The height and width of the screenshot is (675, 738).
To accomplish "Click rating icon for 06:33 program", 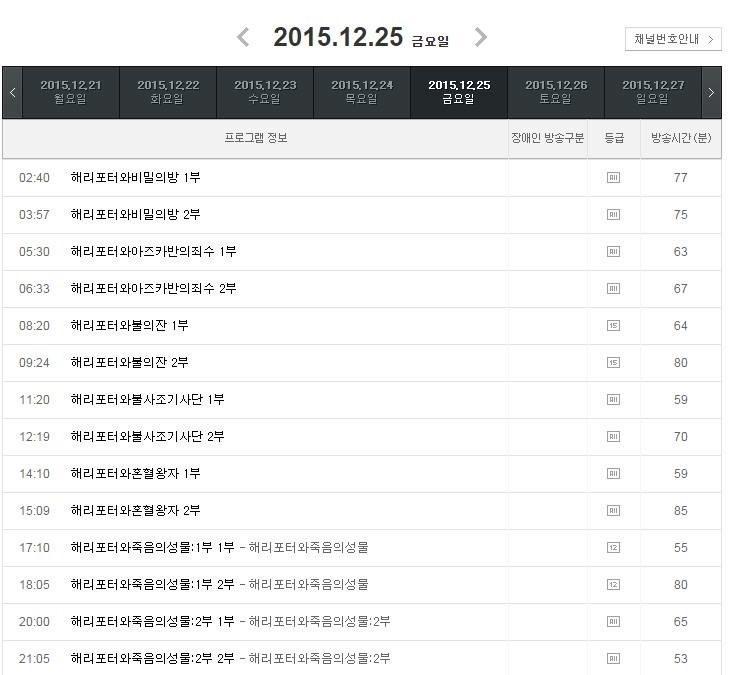I will [613, 289].
